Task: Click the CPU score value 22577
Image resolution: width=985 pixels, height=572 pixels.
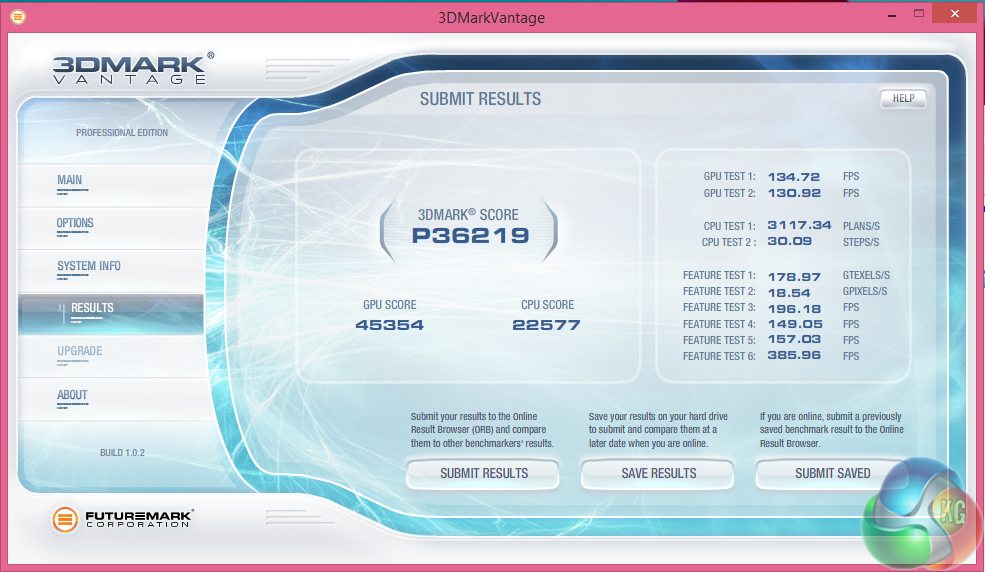Action: click(x=547, y=325)
